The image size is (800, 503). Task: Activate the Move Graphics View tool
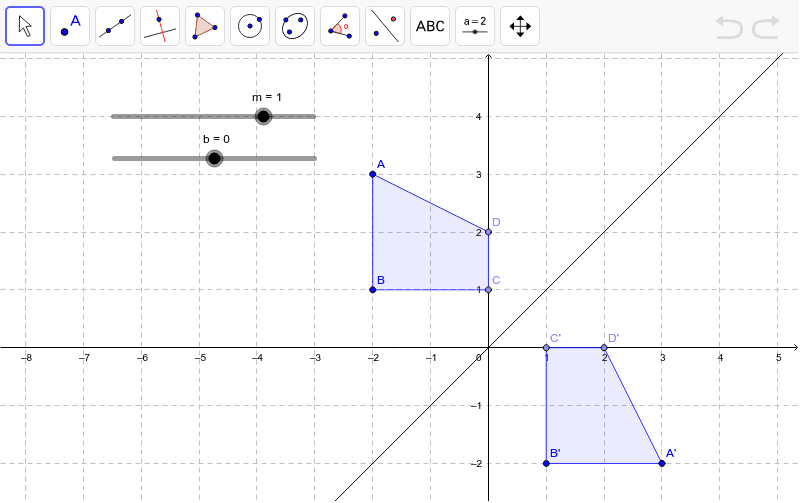[x=520, y=26]
